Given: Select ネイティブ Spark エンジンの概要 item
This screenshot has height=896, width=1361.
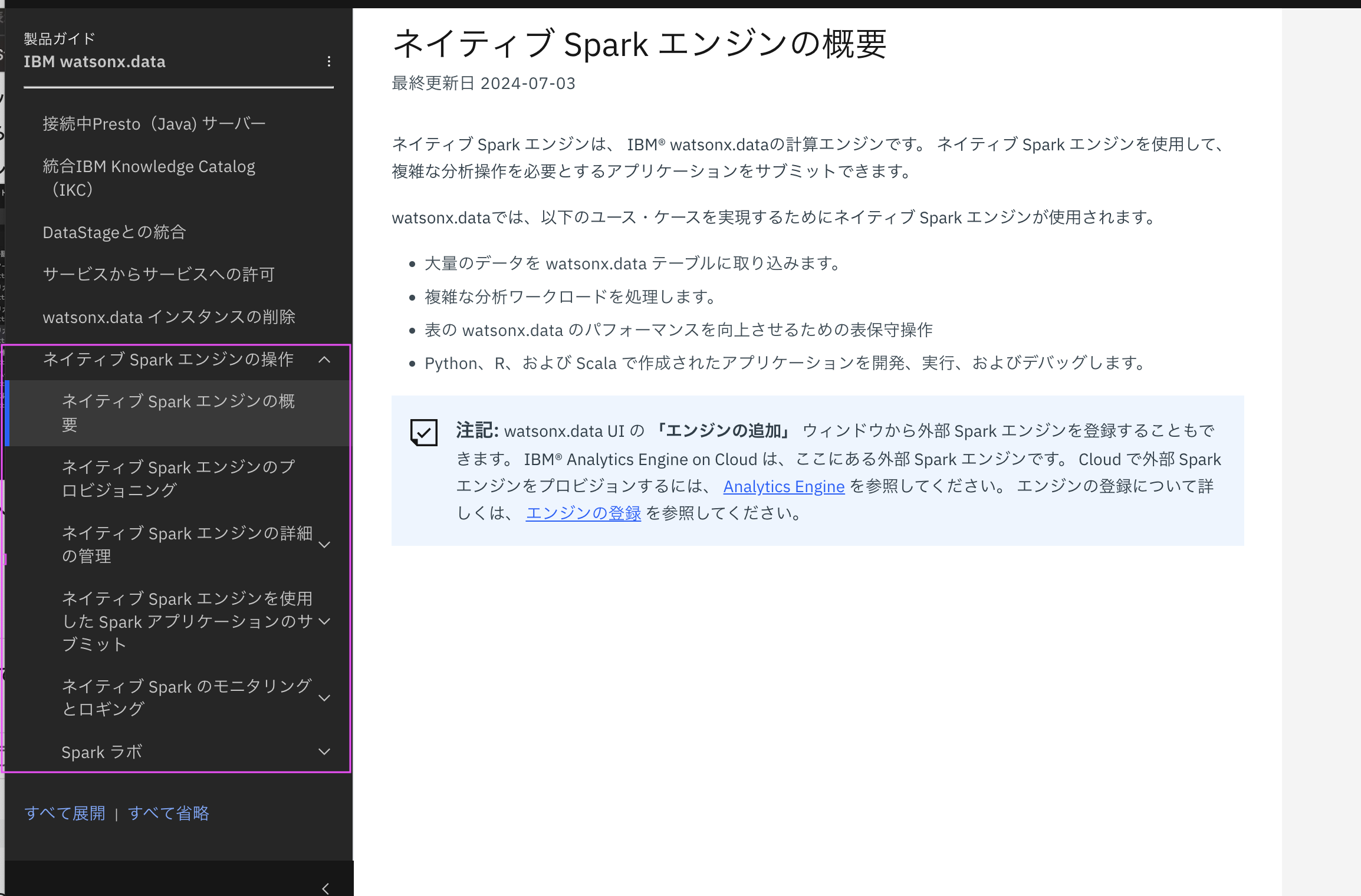Looking at the screenshot, I should click(x=177, y=413).
